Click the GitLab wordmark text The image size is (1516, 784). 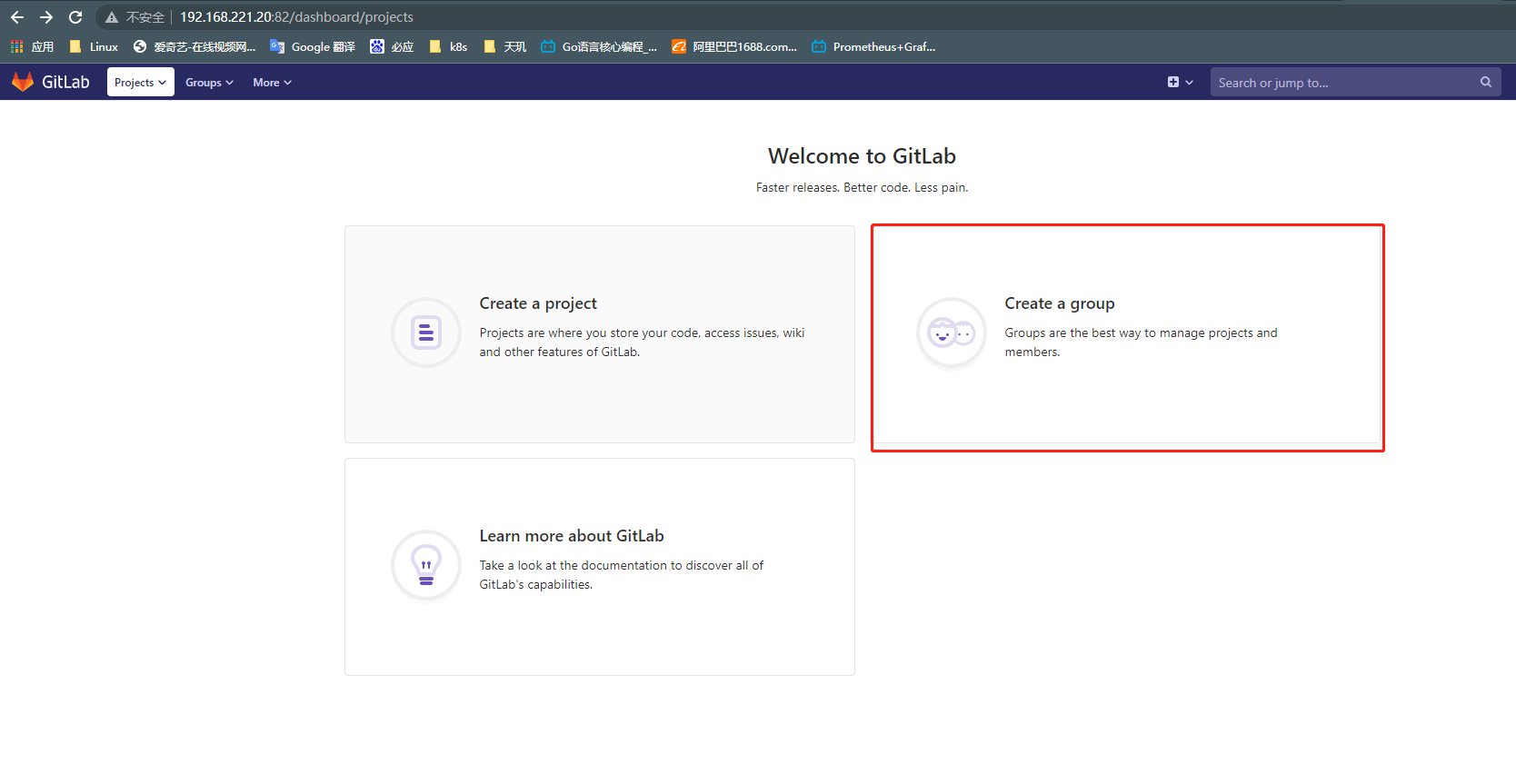click(65, 82)
